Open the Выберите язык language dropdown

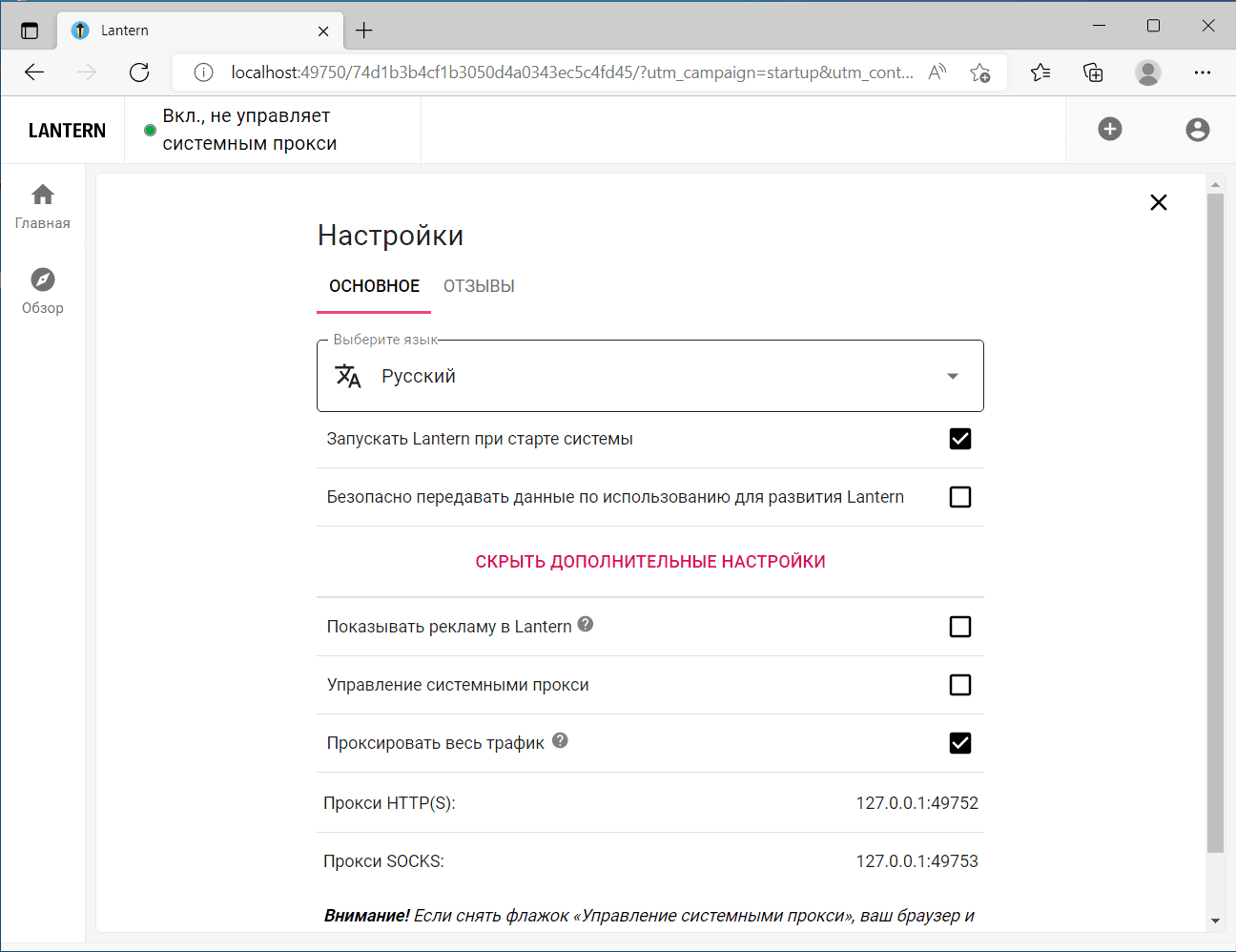650,376
